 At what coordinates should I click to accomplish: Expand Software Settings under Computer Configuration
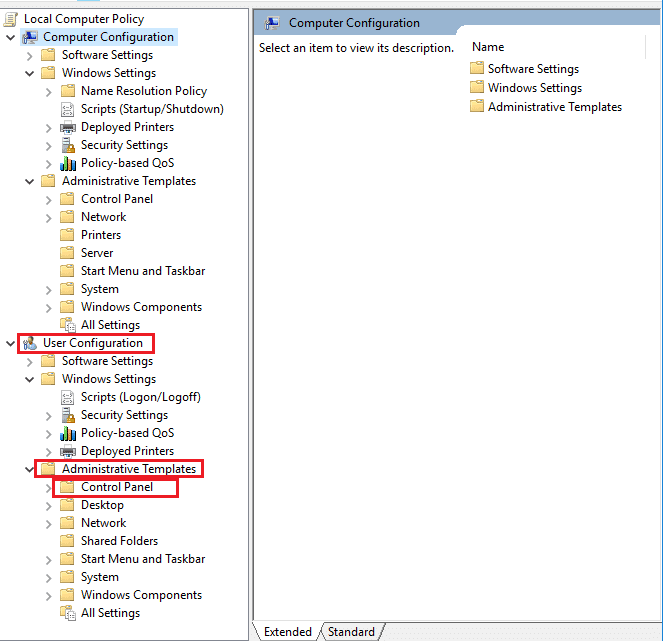point(30,56)
